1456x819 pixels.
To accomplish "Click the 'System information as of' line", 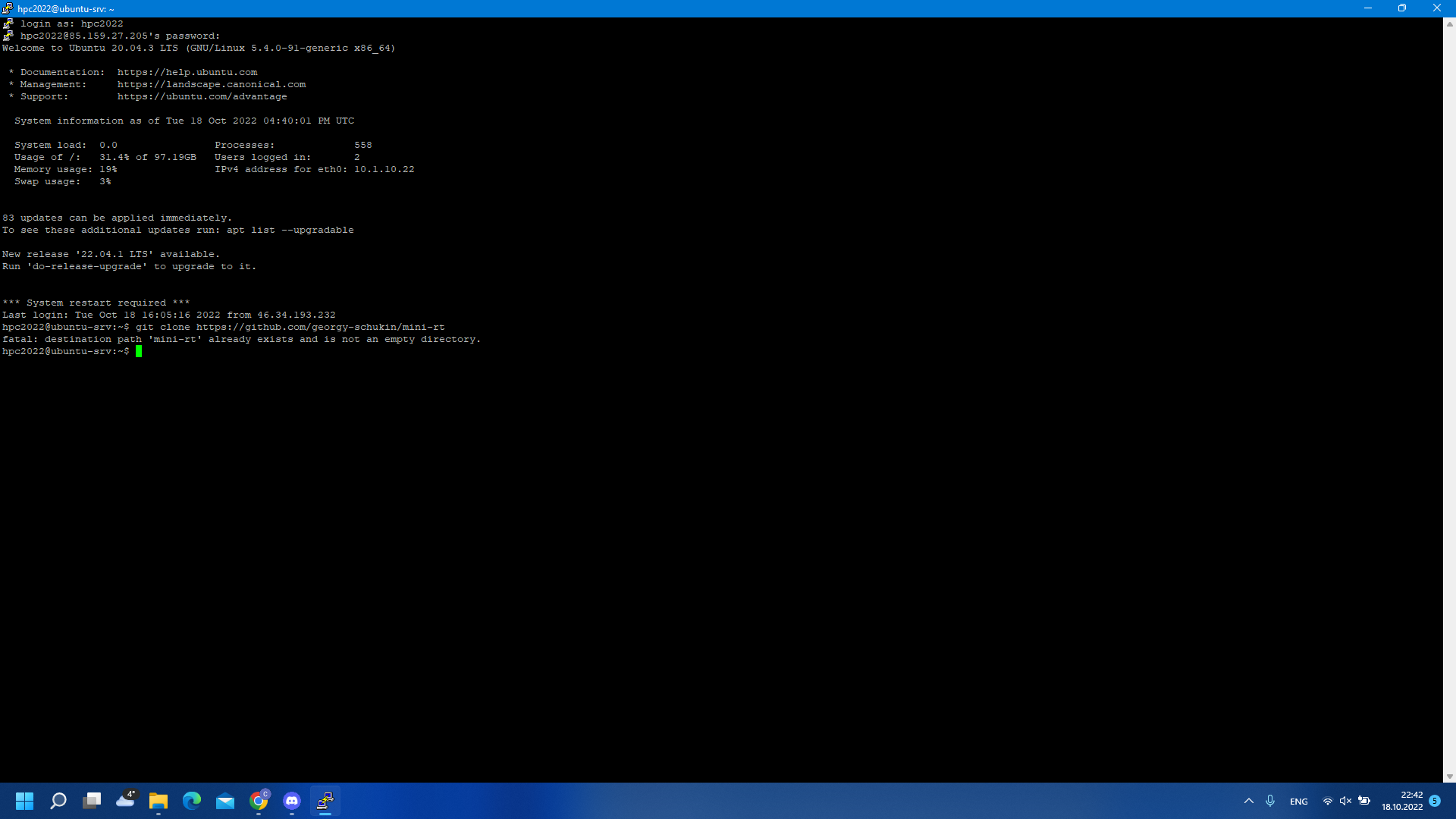I will 184,121.
